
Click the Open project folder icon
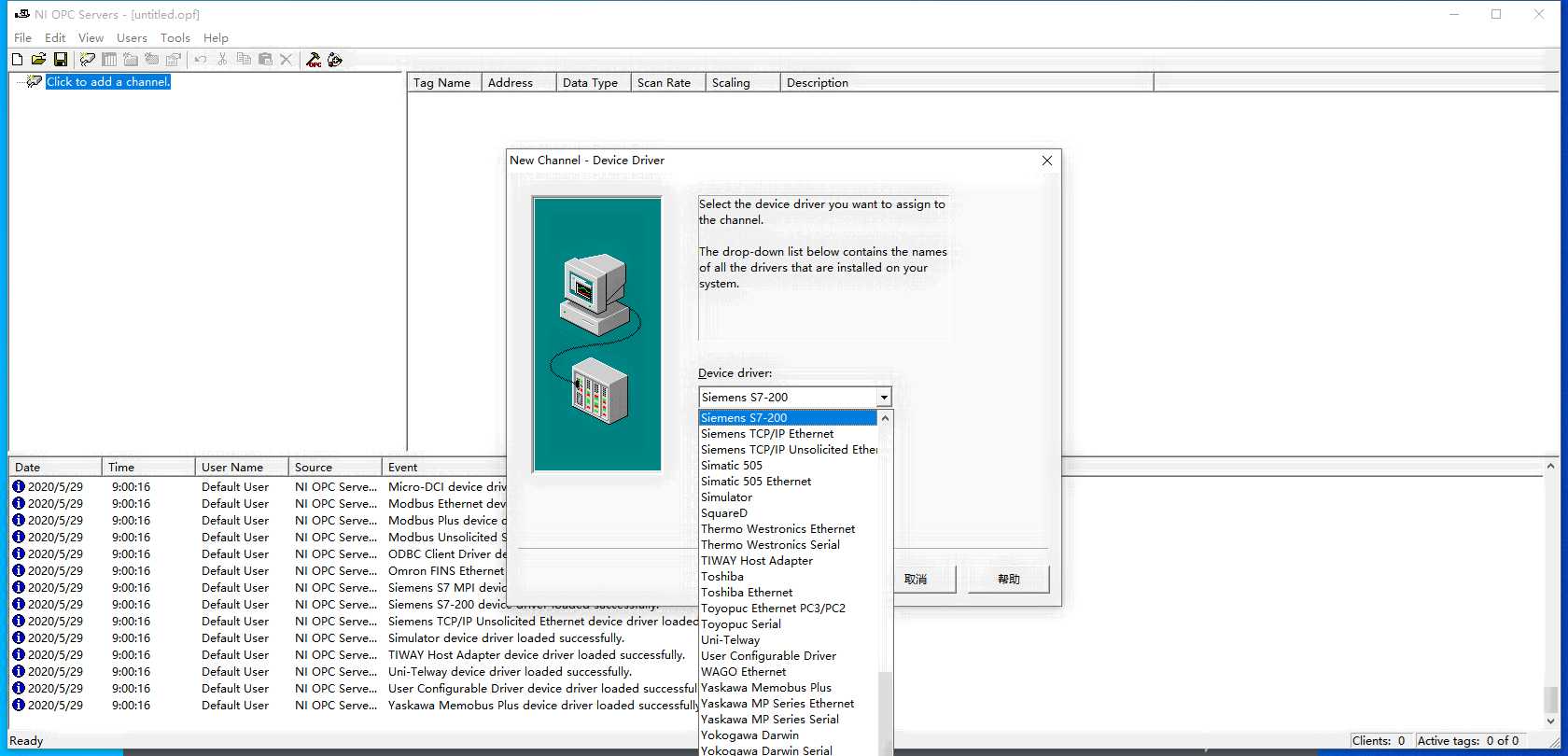pos(38,59)
